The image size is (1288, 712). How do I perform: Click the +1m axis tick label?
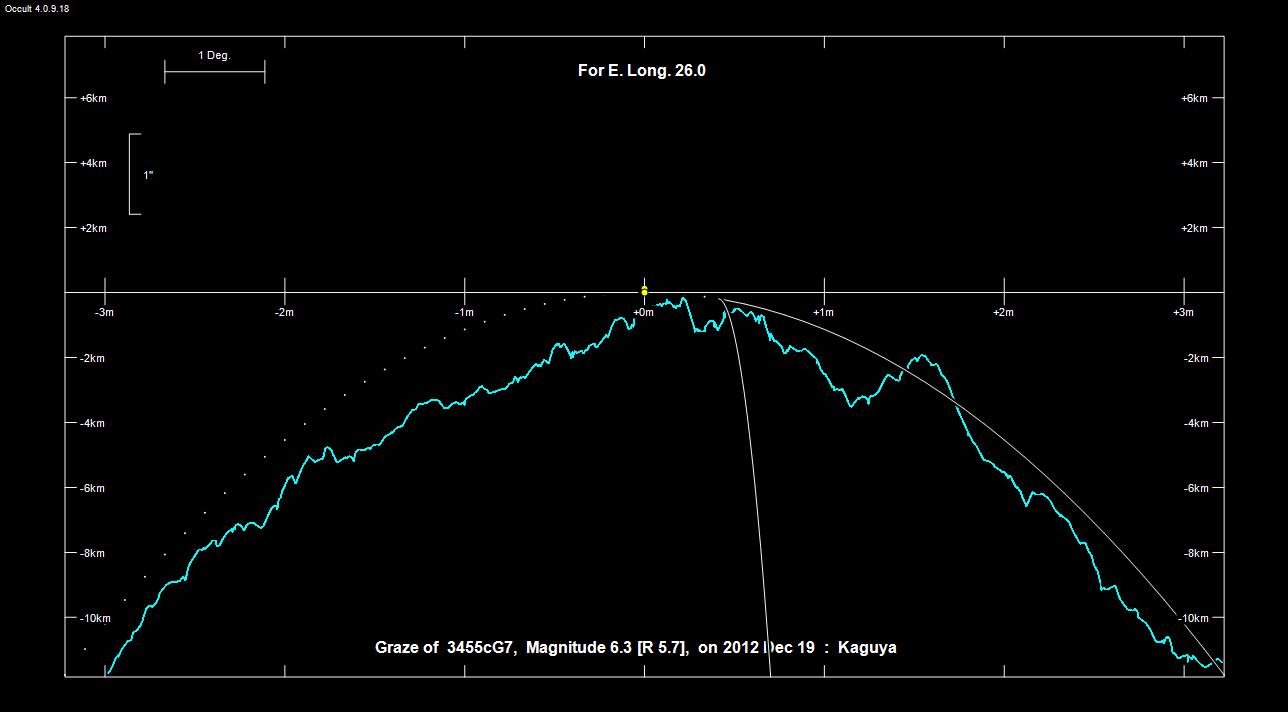click(x=823, y=313)
